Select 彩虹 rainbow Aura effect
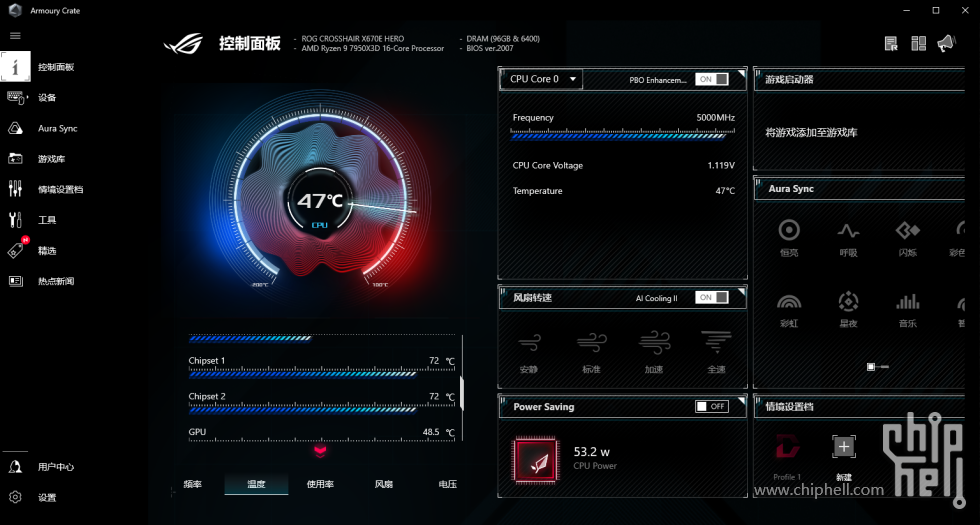 click(x=789, y=311)
